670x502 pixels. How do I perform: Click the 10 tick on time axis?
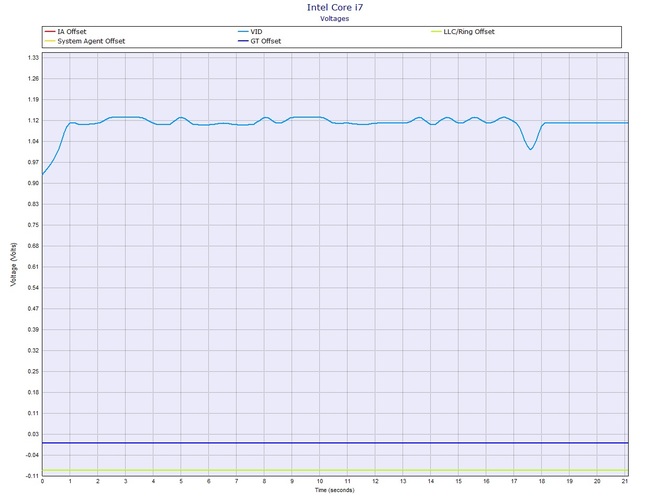tap(320, 481)
